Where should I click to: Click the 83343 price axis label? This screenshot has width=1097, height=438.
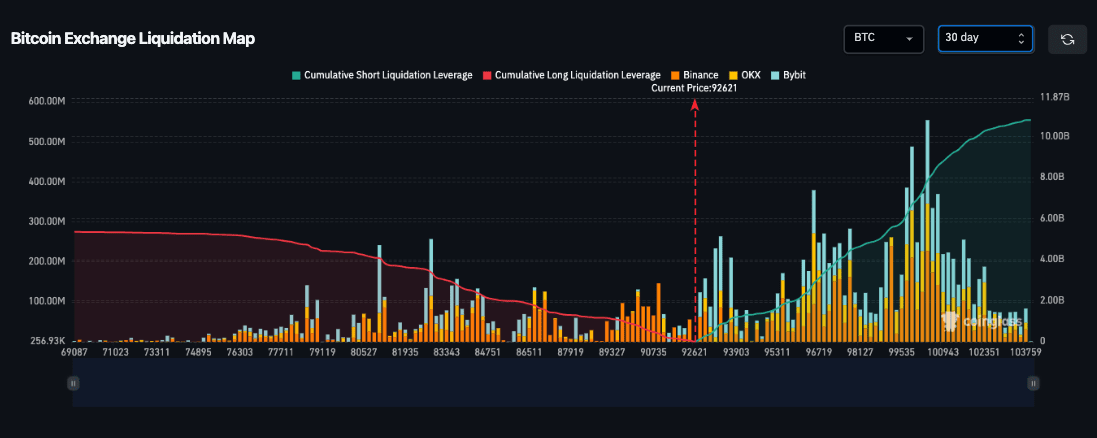446,353
